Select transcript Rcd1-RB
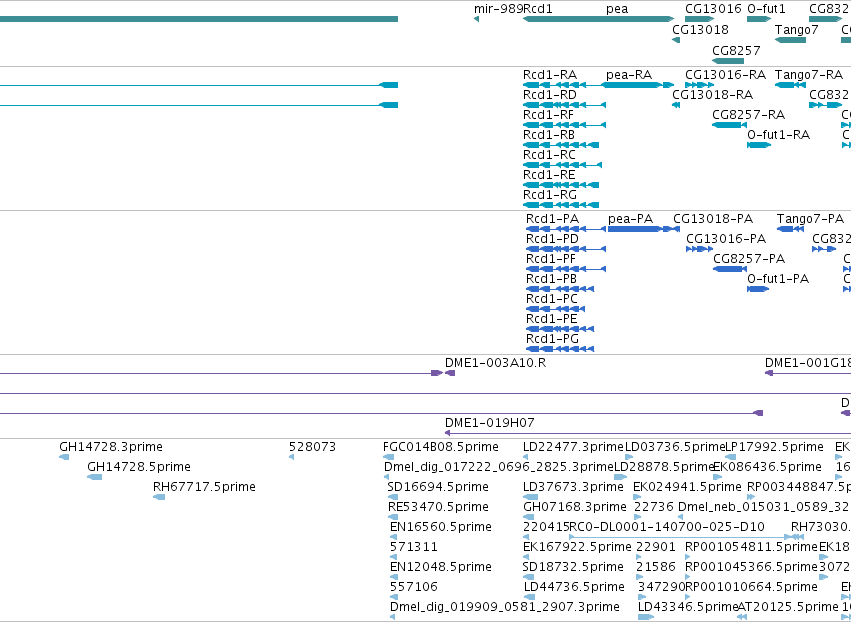Screen dimensions: 851x622 [549, 135]
